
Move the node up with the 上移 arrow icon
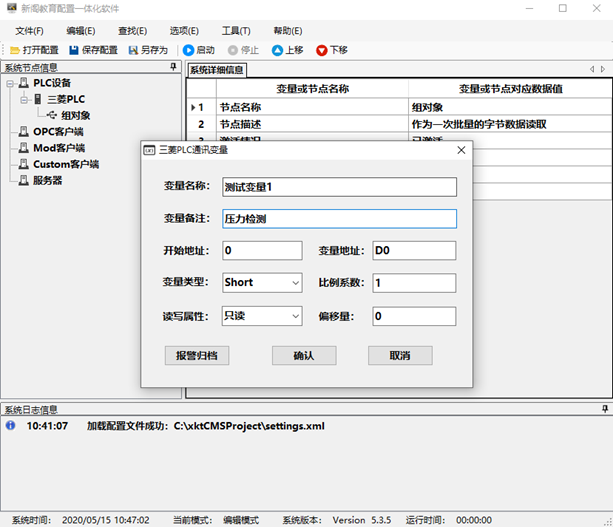277,50
